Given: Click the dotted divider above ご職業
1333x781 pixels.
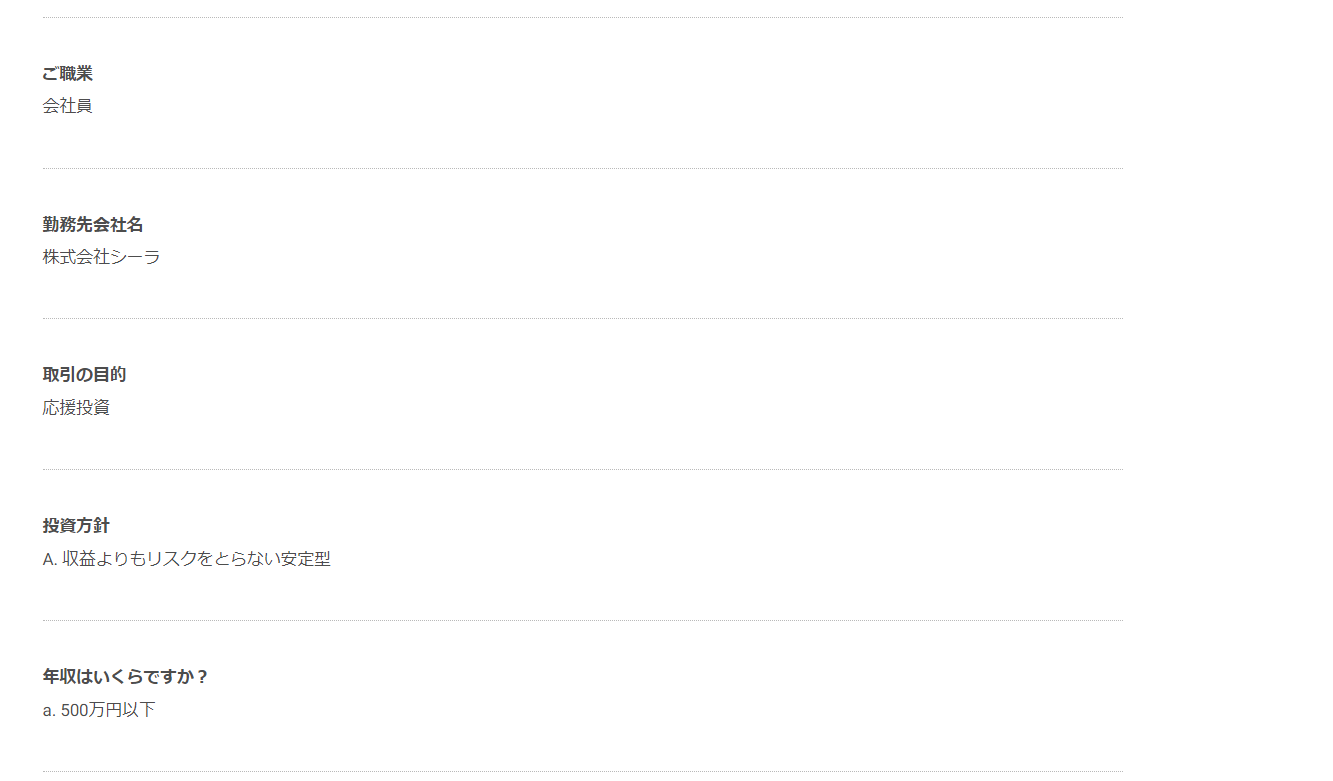Looking at the screenshot, I should 583,18.
